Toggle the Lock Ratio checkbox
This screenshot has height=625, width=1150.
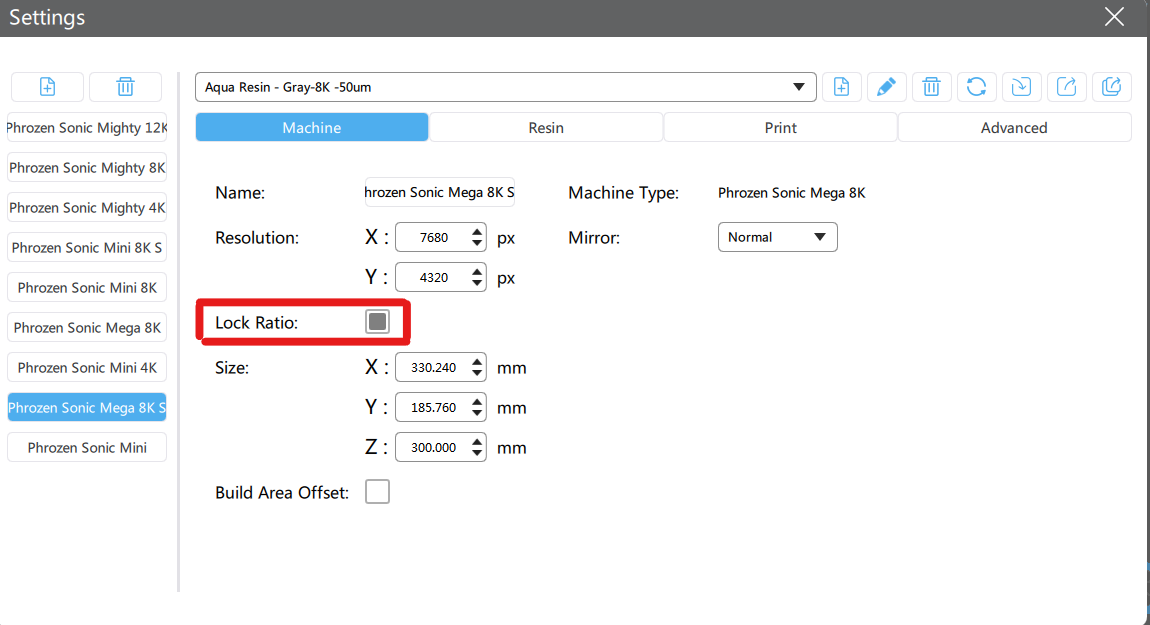377,322
